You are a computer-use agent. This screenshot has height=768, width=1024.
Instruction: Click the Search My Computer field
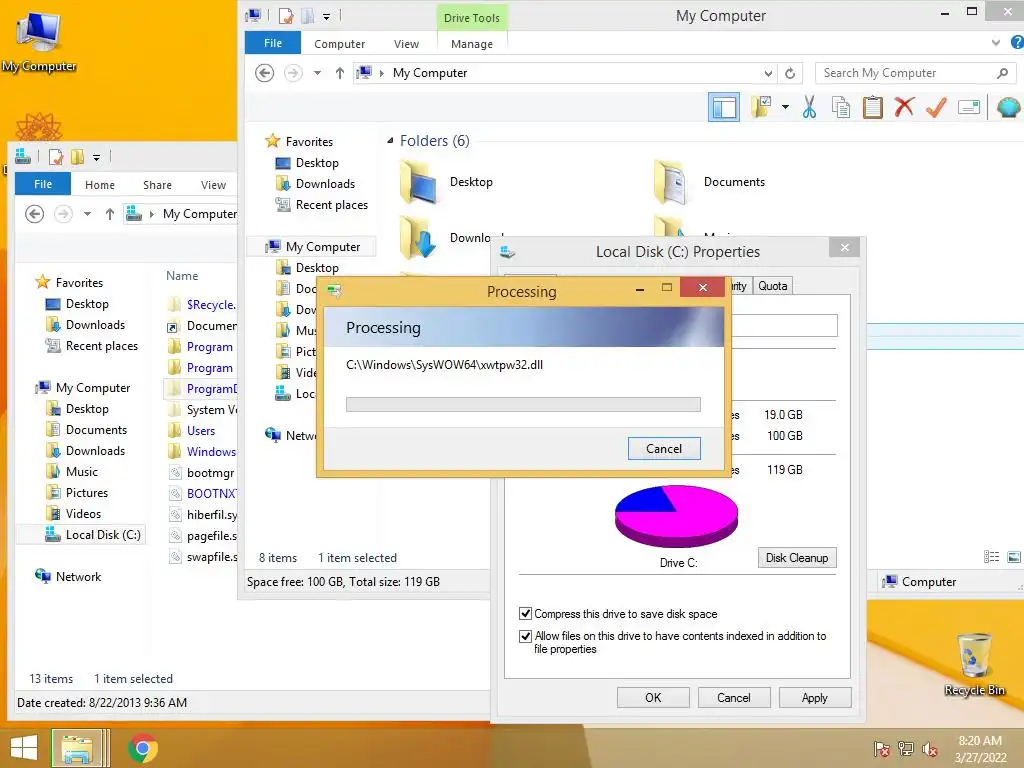point(908,73)
